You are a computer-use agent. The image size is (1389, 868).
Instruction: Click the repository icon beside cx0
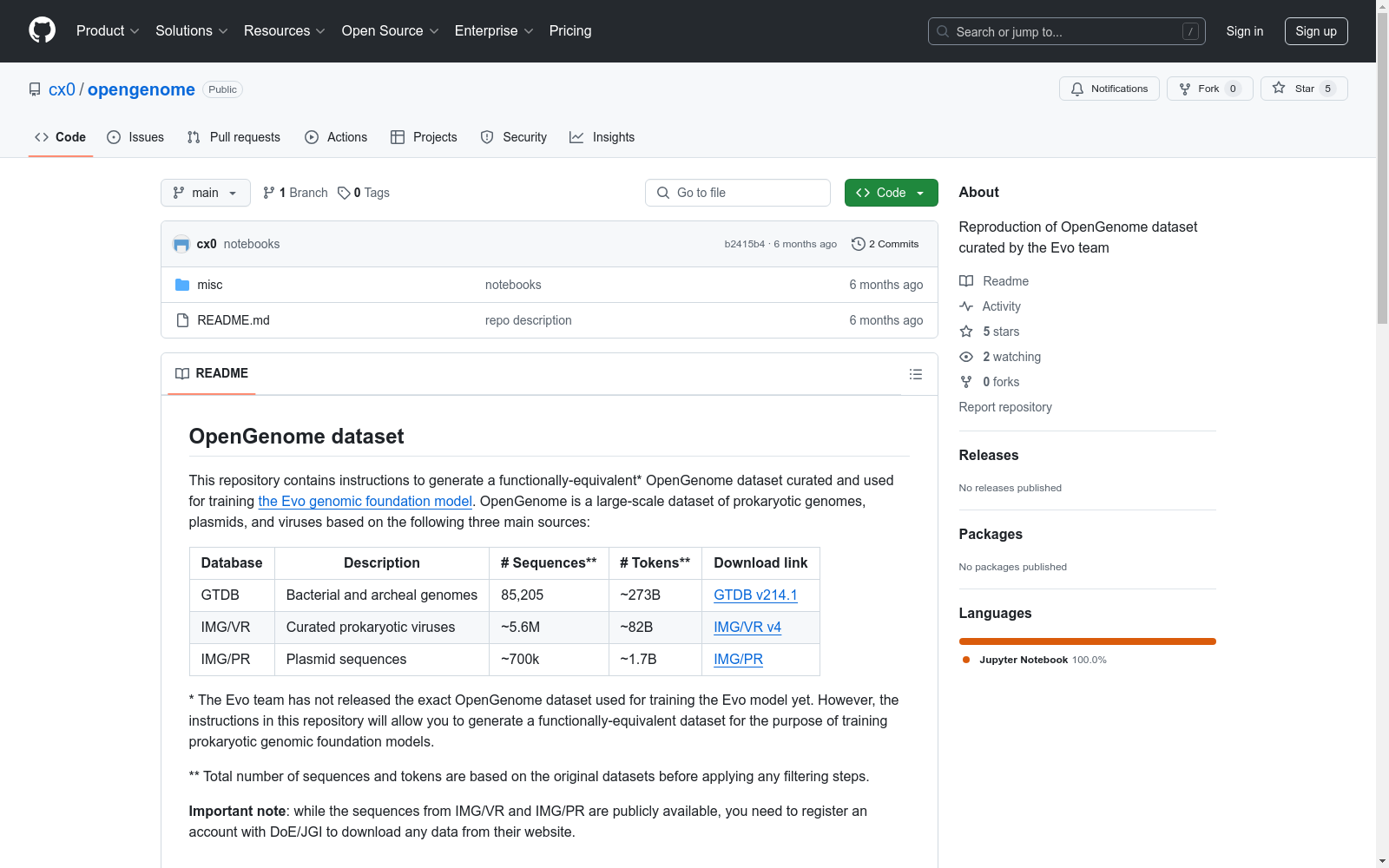point(35,89)
